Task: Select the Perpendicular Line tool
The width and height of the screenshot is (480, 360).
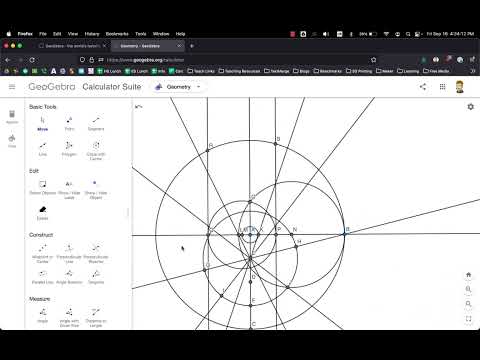Action: 69,253
